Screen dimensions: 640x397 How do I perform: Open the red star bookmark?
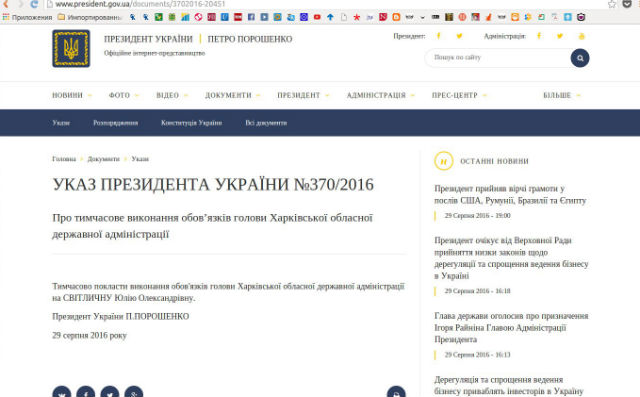pyautogui.click(x=357, y=17)
